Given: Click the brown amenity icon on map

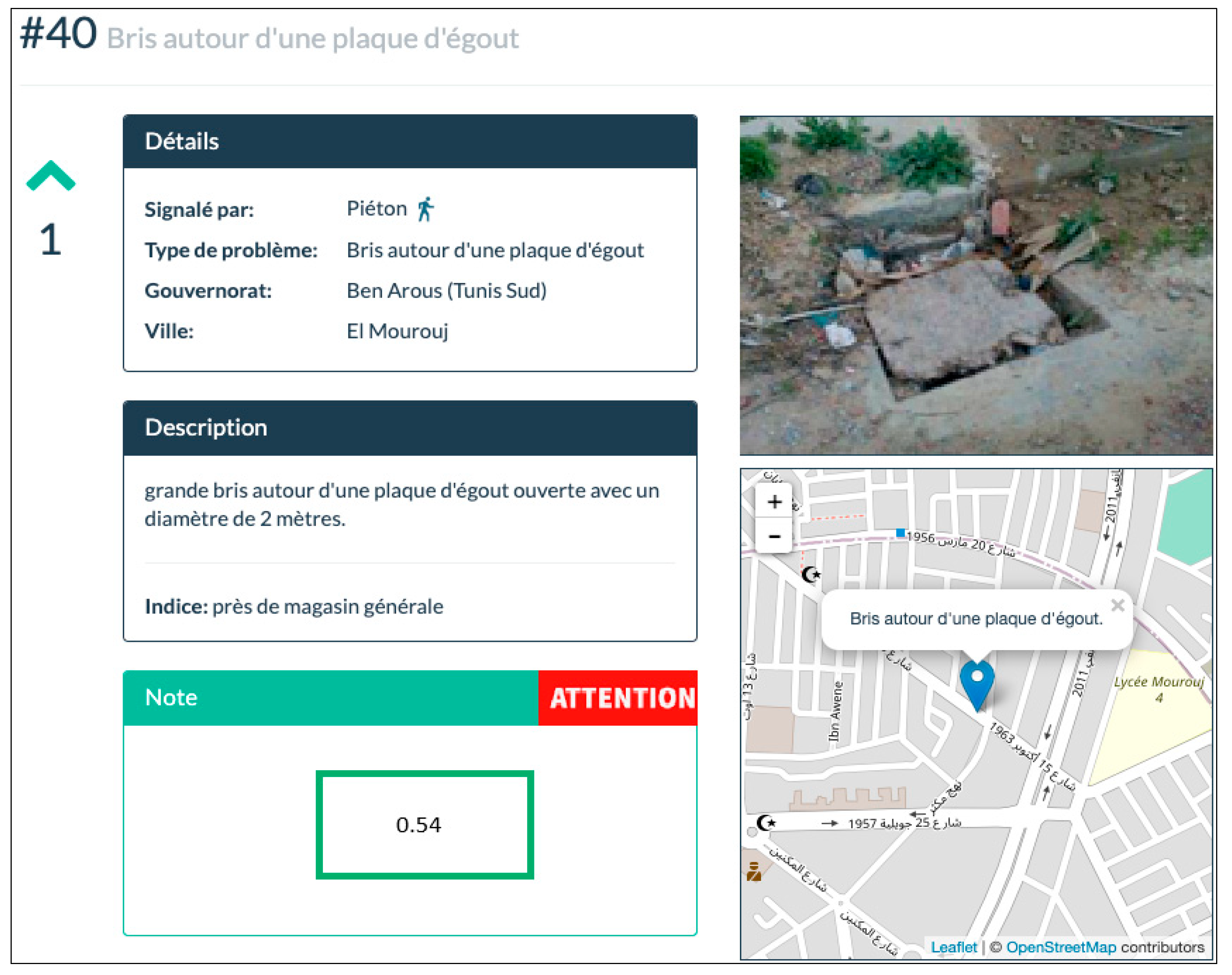Looking at the screenshot, I should (x=754, y=871).
